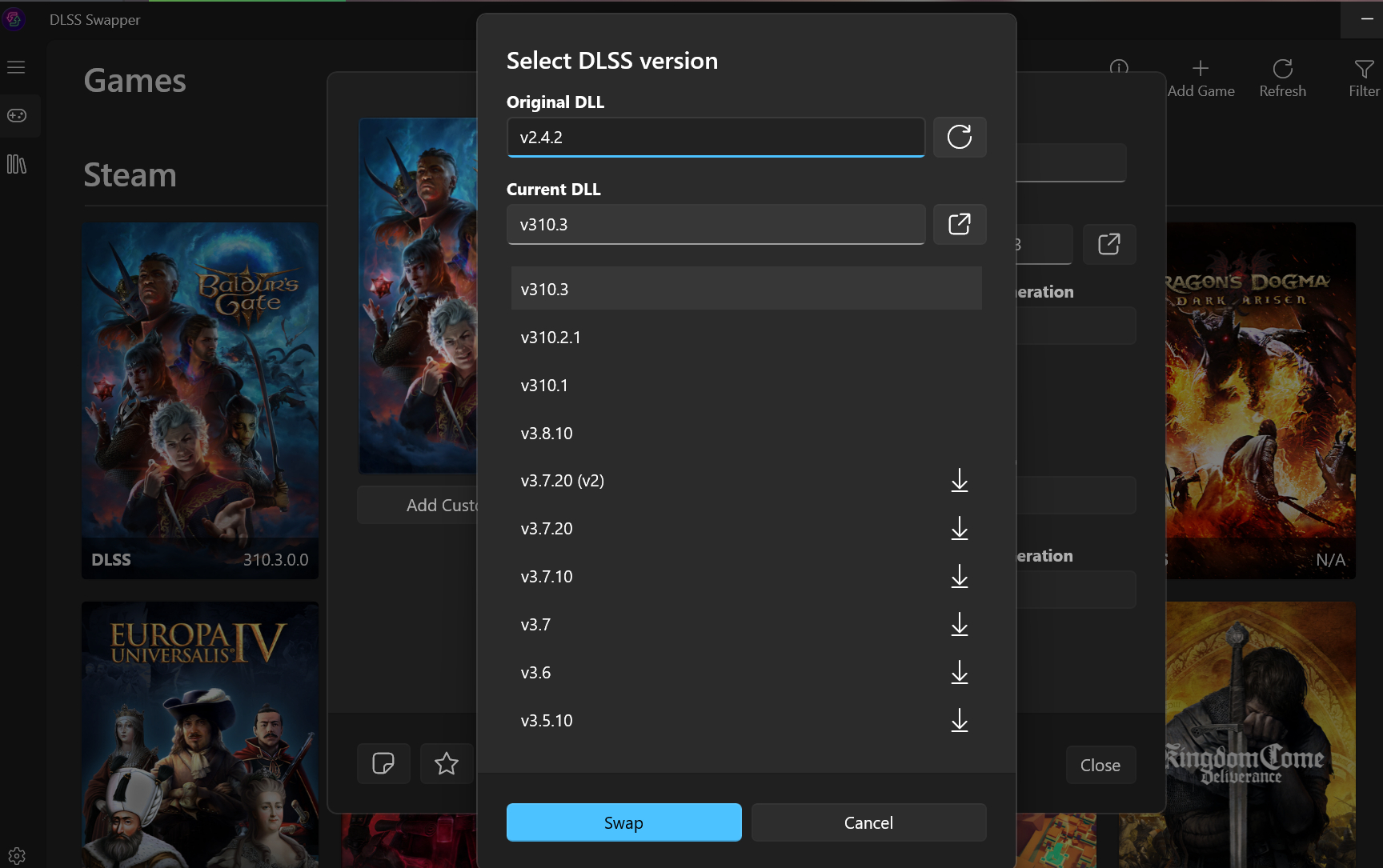Open the Europa Universalis IV game tile
1383x868 pixels.
point(200,734)
